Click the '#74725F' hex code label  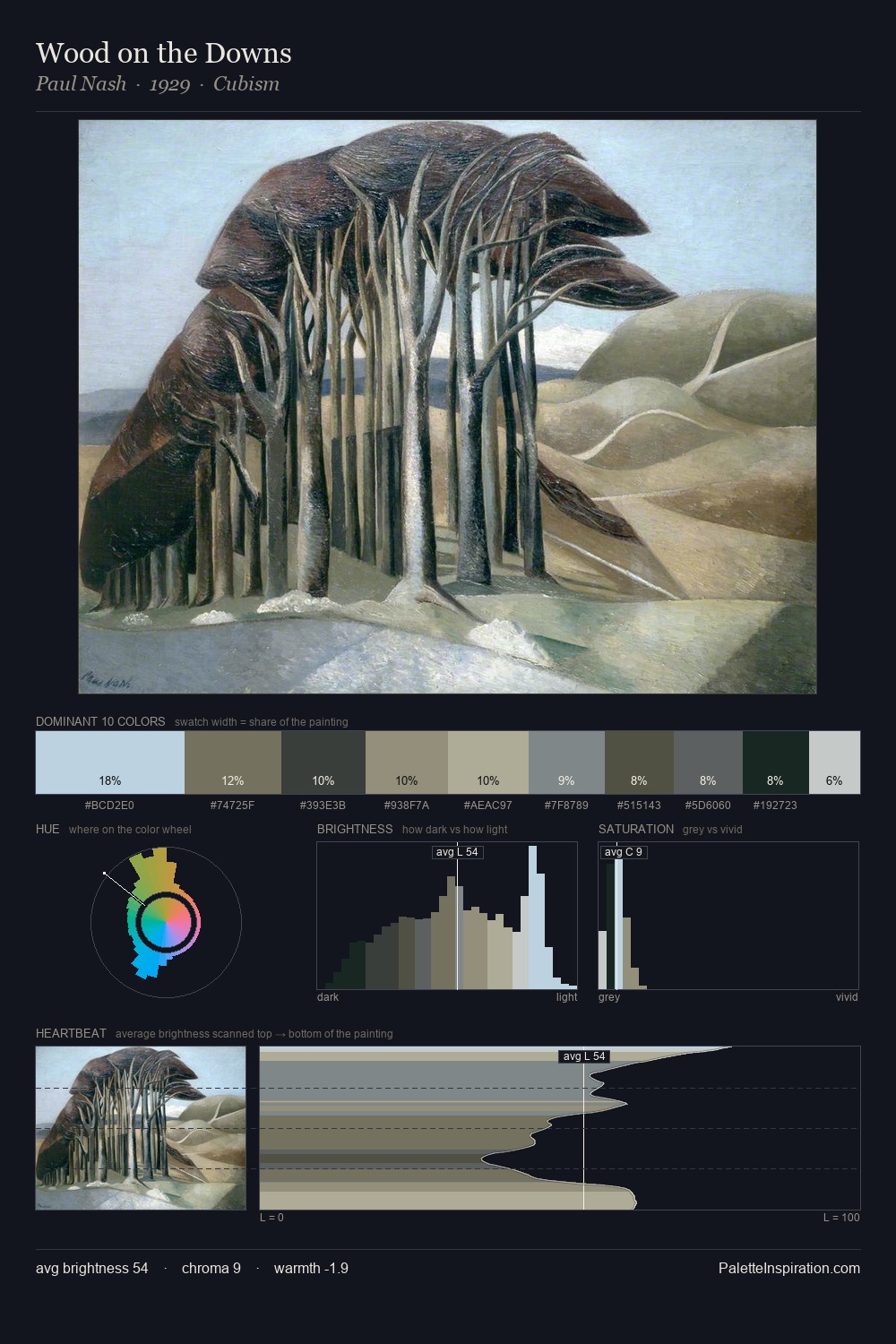[233, 805]
